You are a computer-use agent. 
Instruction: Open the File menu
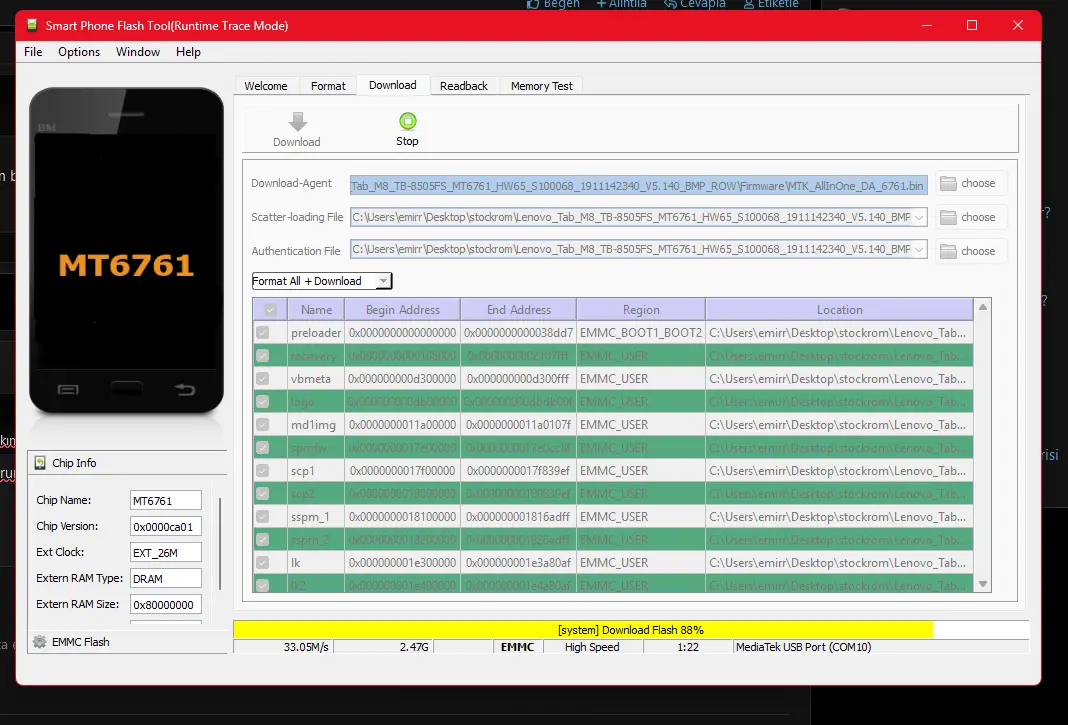(x=33, y=52)
